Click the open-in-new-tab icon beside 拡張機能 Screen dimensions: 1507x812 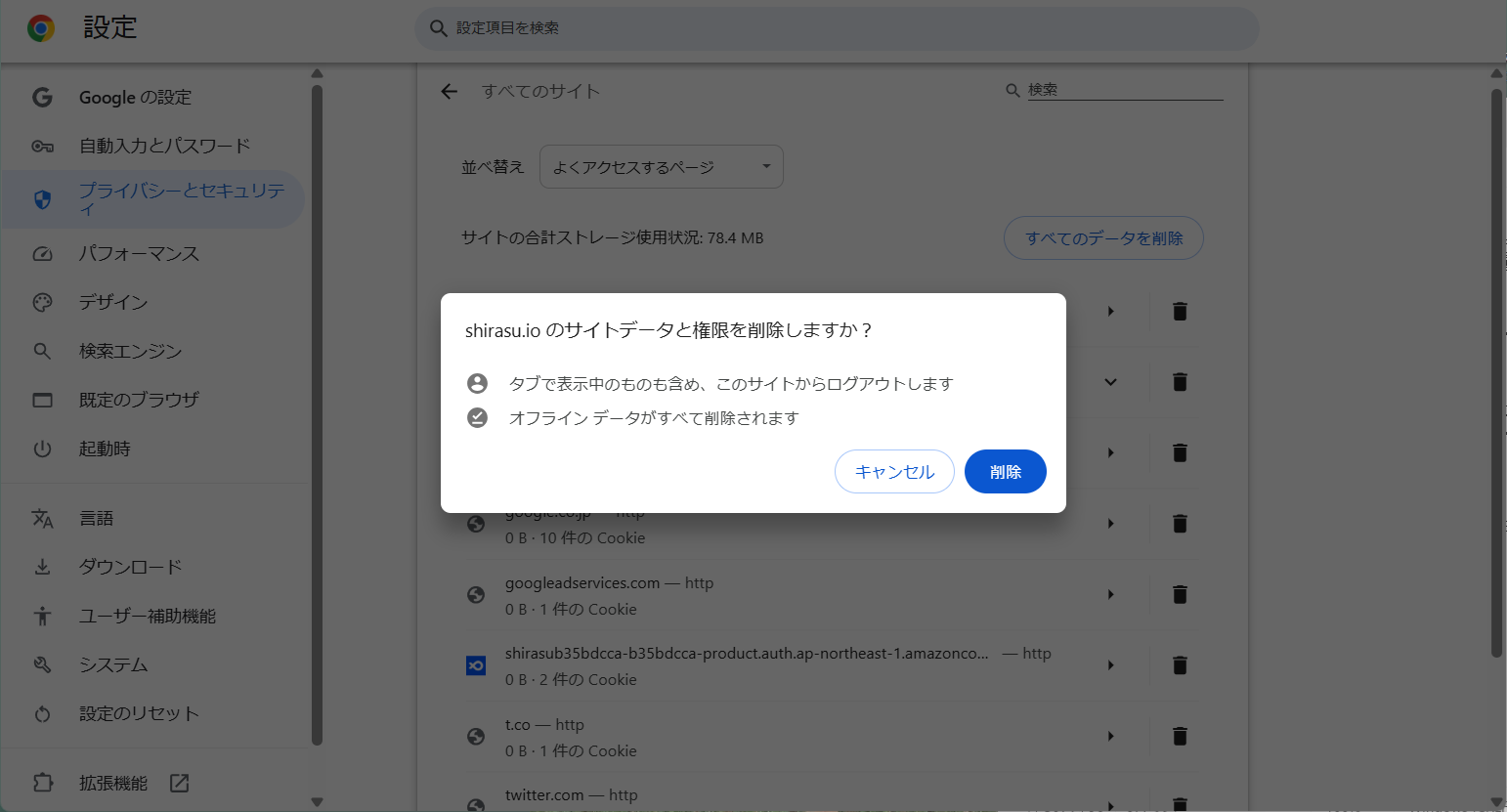179,783
